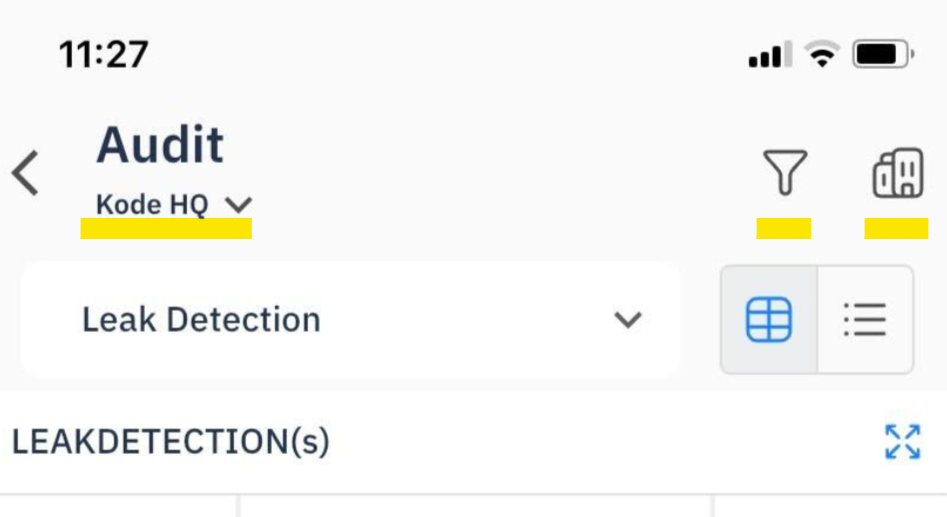Tap the cellular signal bars
Viewport: 947px width, 517px height.
[x=770, y=56]
